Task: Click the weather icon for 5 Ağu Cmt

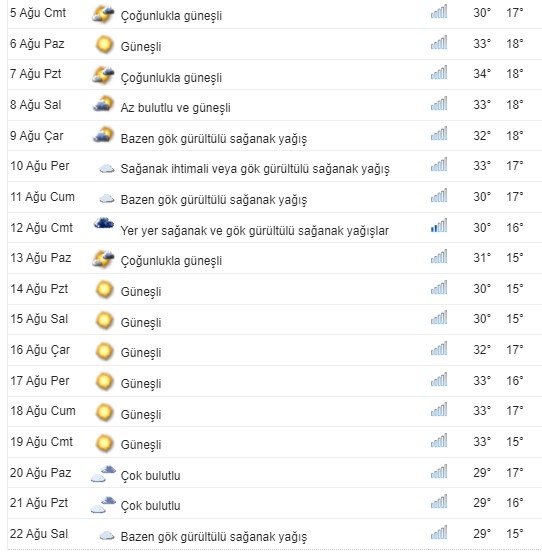Action: click(103, 15)
